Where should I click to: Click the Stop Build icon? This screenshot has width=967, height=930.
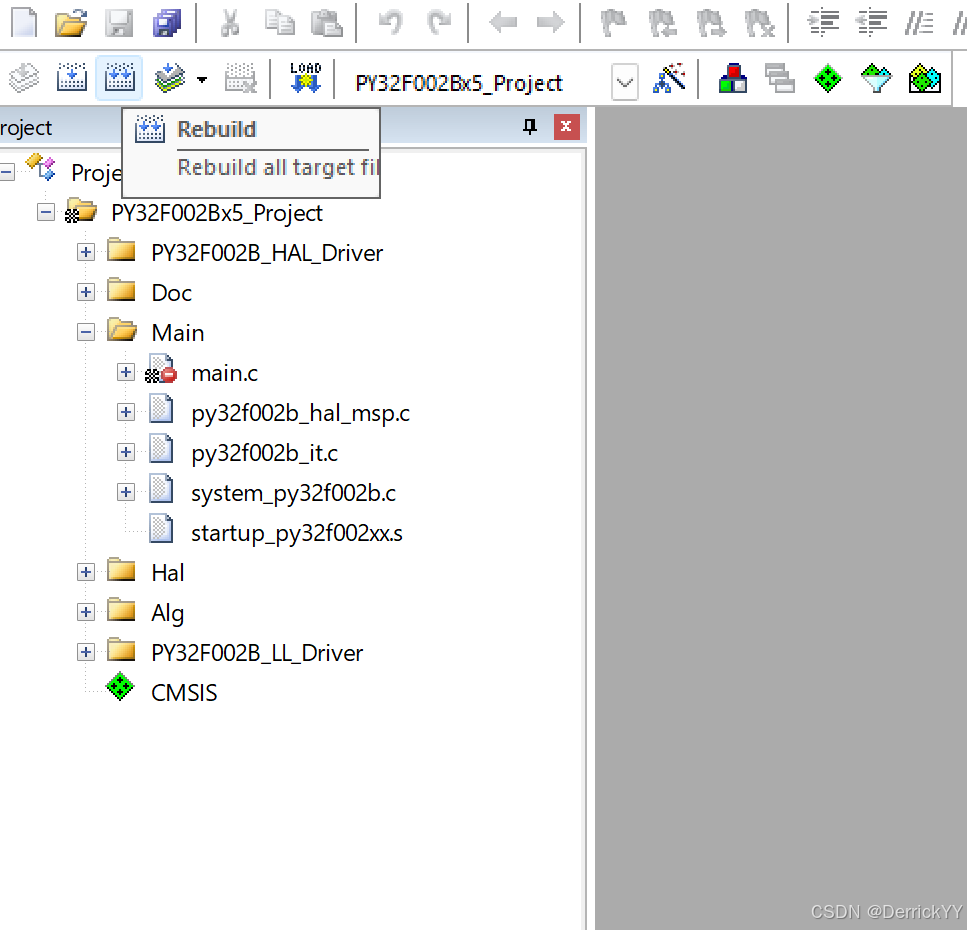(241, 78)
